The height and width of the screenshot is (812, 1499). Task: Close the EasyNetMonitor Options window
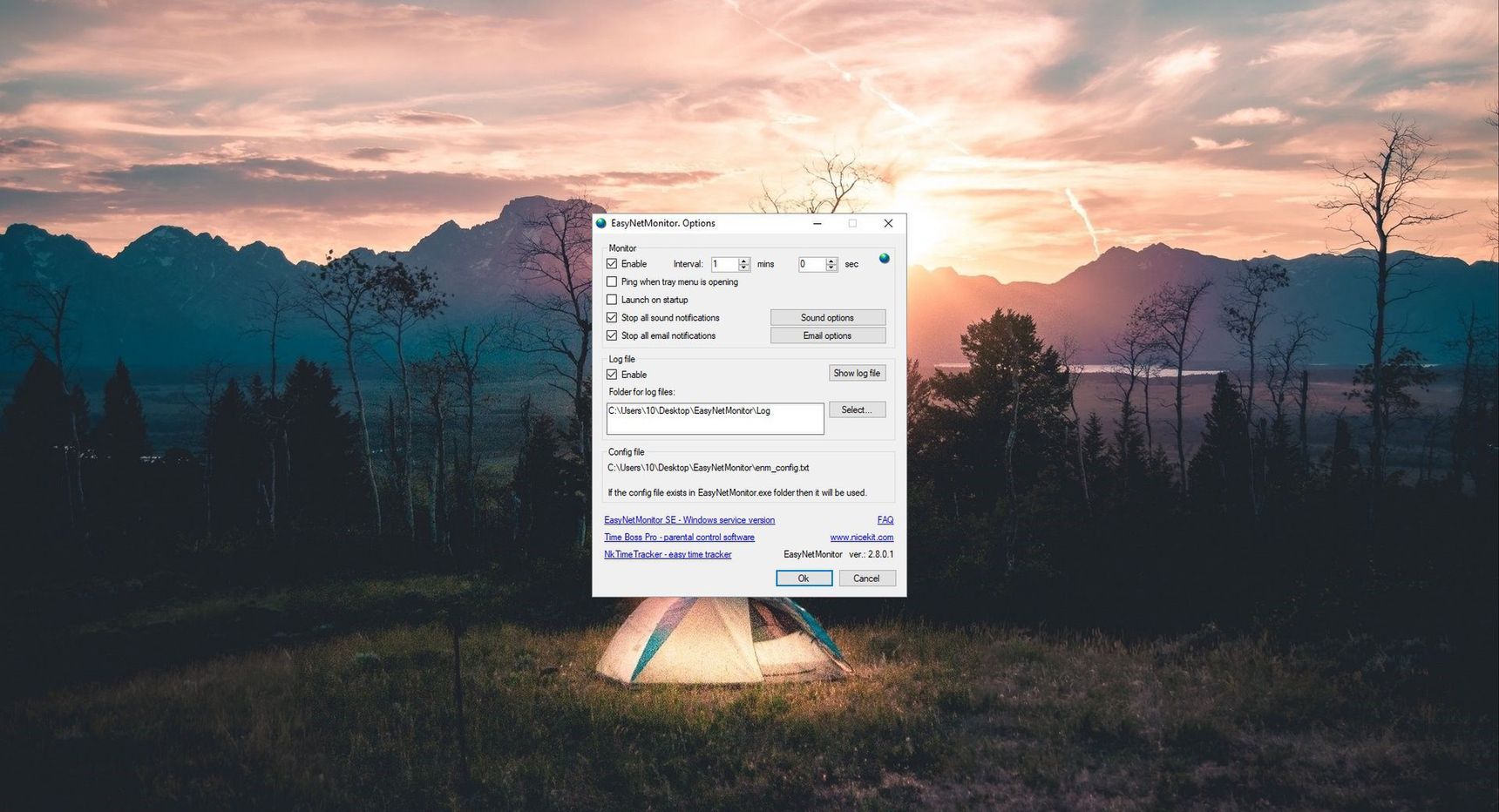pyautogui.click(x=888, y=223)
